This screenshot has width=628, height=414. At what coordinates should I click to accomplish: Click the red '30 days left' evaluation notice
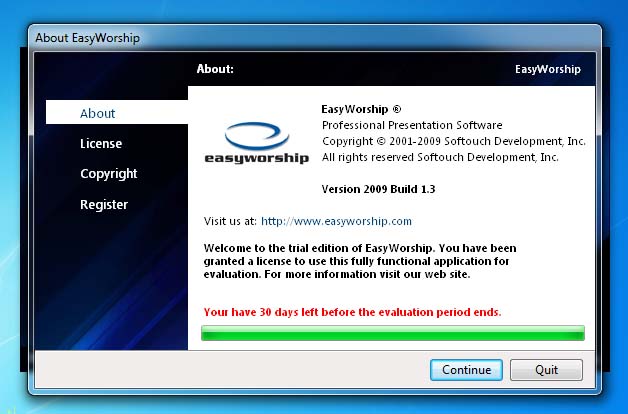coord(352,312)
